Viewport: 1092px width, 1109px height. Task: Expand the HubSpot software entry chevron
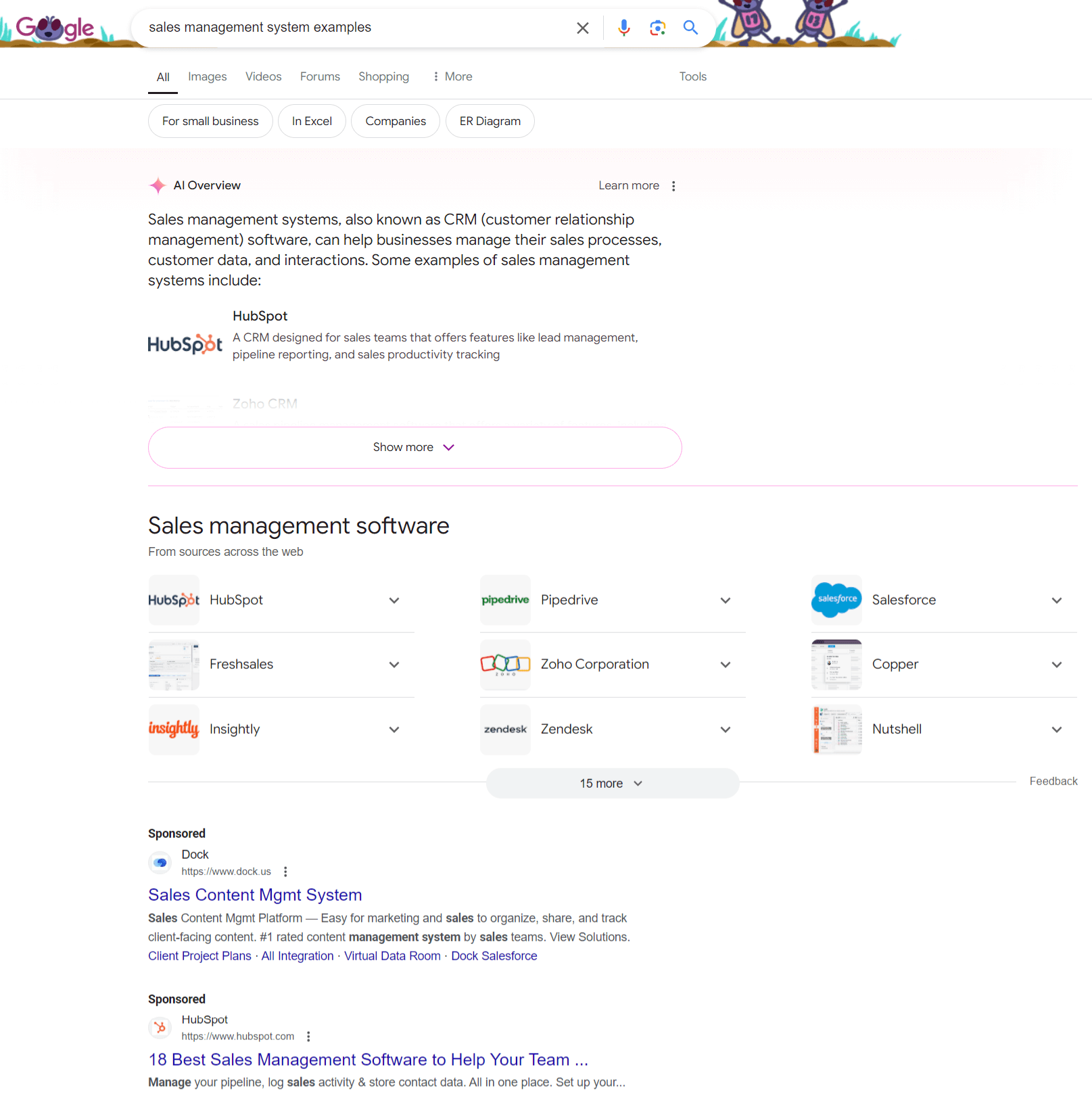[x=394, y=600]
